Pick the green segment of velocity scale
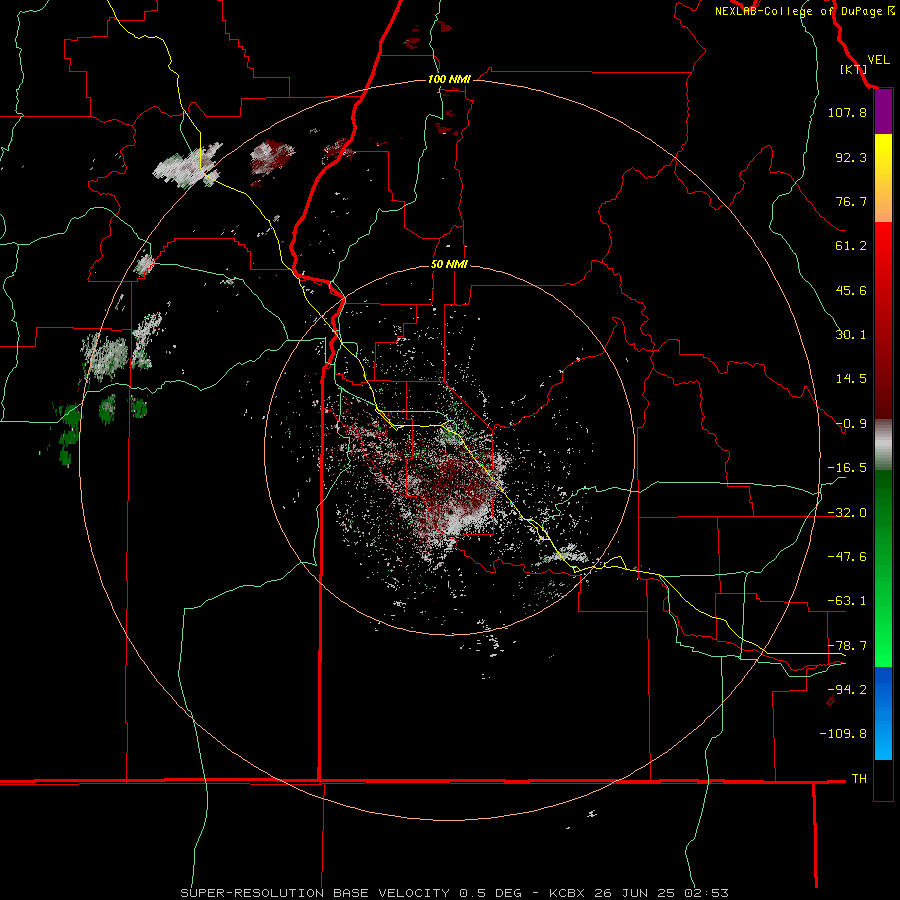Viewport: 900px width, 900px height. point(883,568)
